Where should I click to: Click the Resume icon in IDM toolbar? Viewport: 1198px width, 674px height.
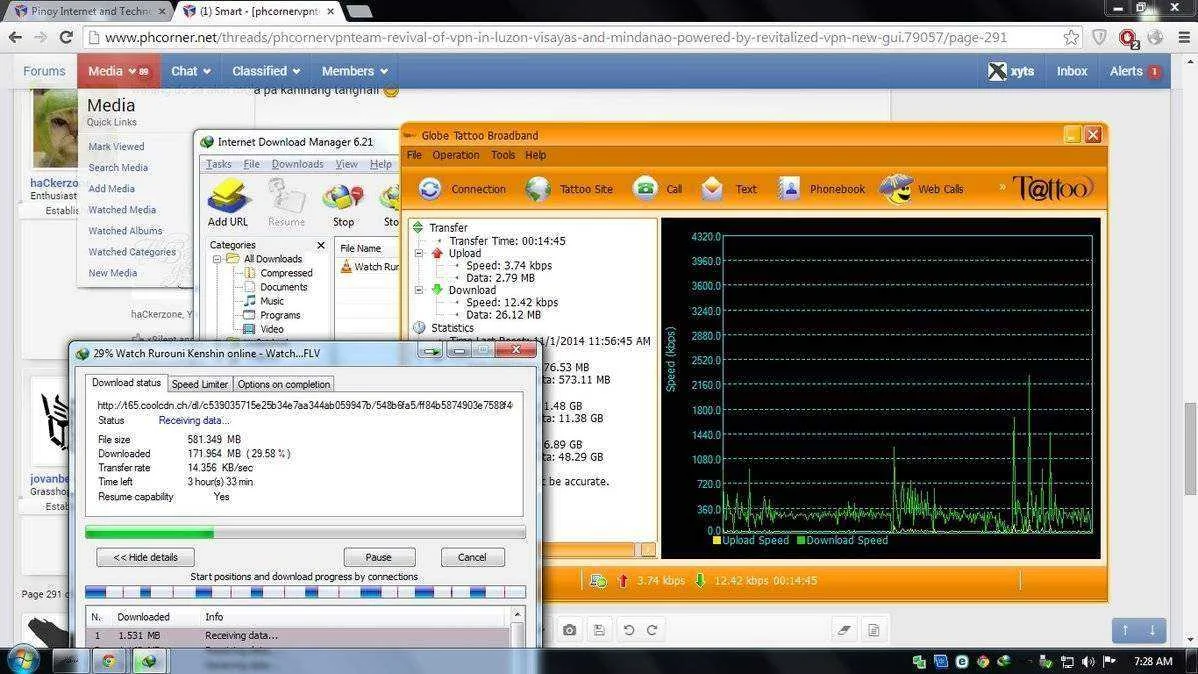click(287, 203)
